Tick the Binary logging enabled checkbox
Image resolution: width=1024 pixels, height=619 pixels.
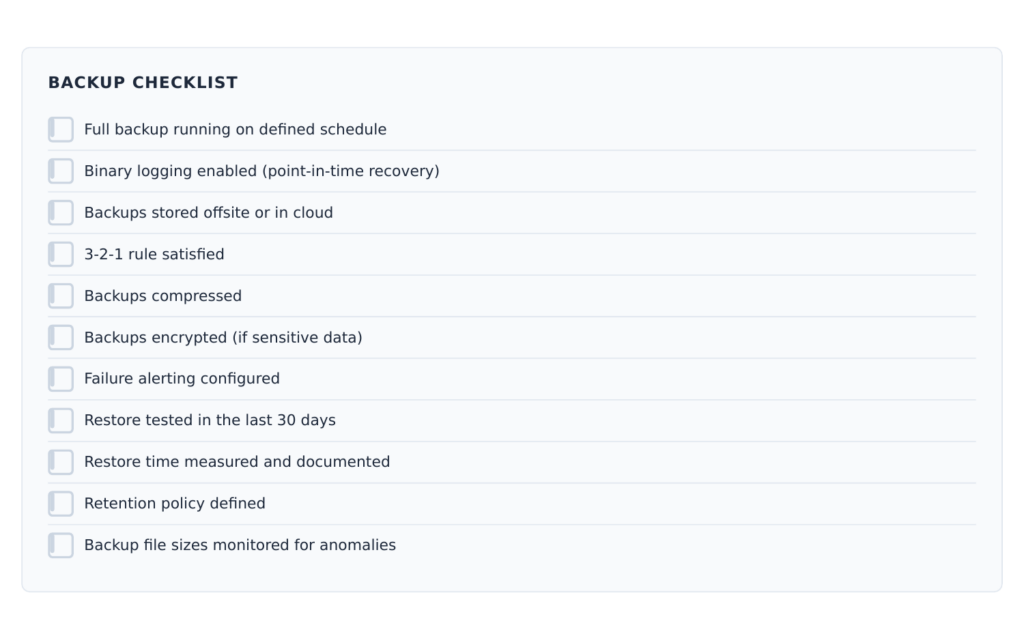[61, 171]
